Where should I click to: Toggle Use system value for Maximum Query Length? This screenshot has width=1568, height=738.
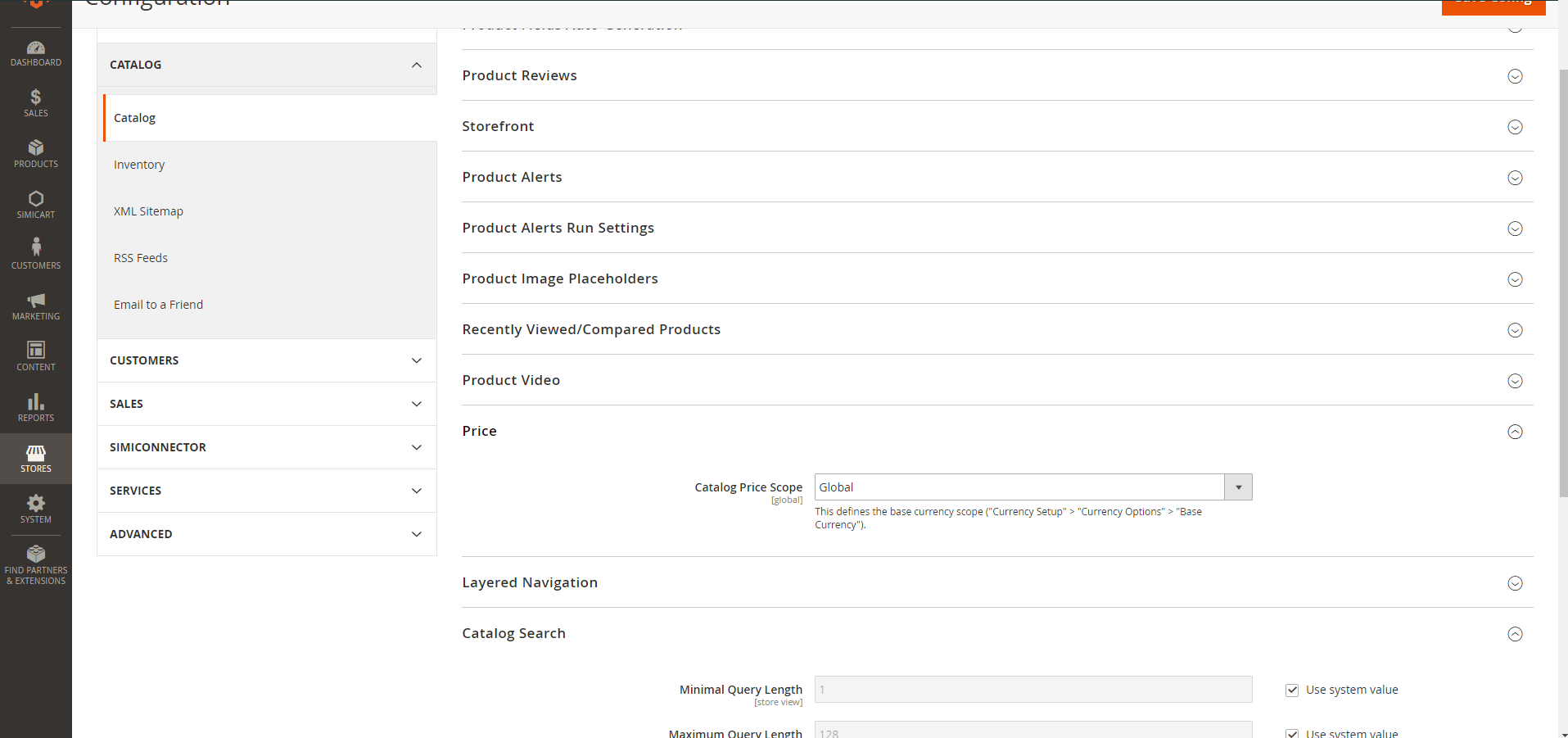(x=1292, y=734)
